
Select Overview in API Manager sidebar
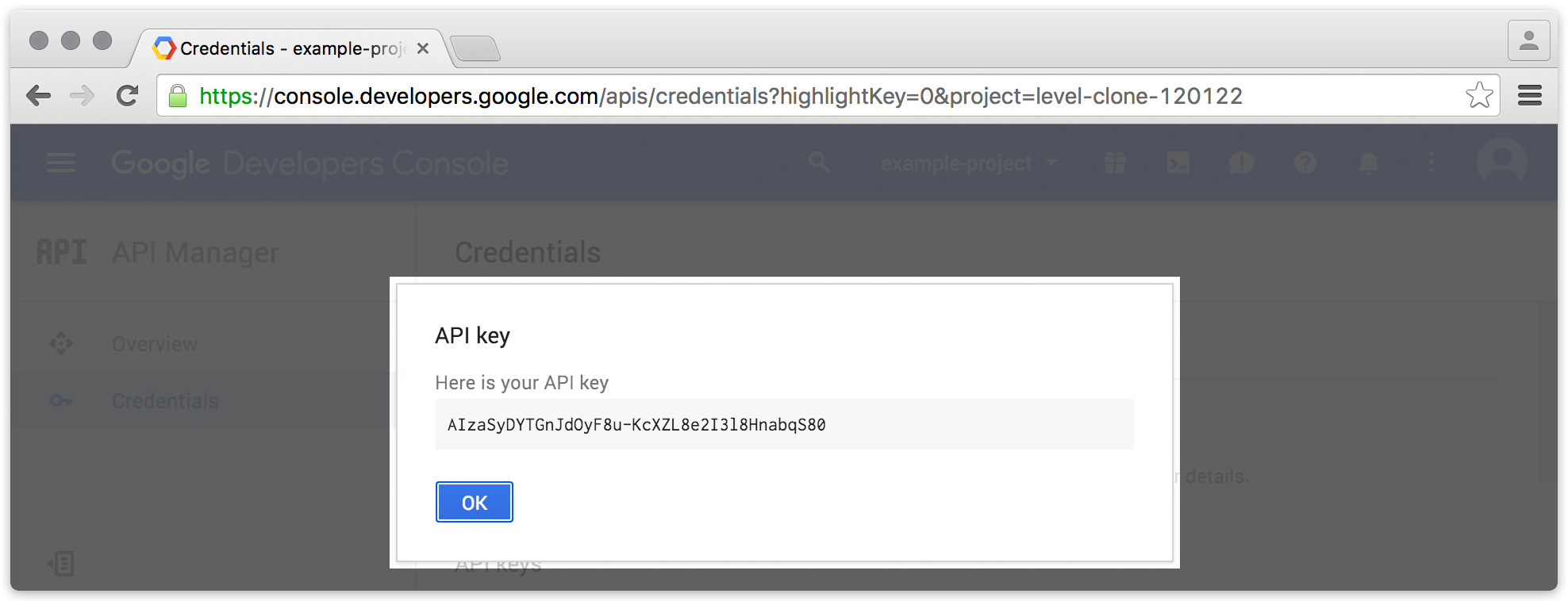click(155, 344)
